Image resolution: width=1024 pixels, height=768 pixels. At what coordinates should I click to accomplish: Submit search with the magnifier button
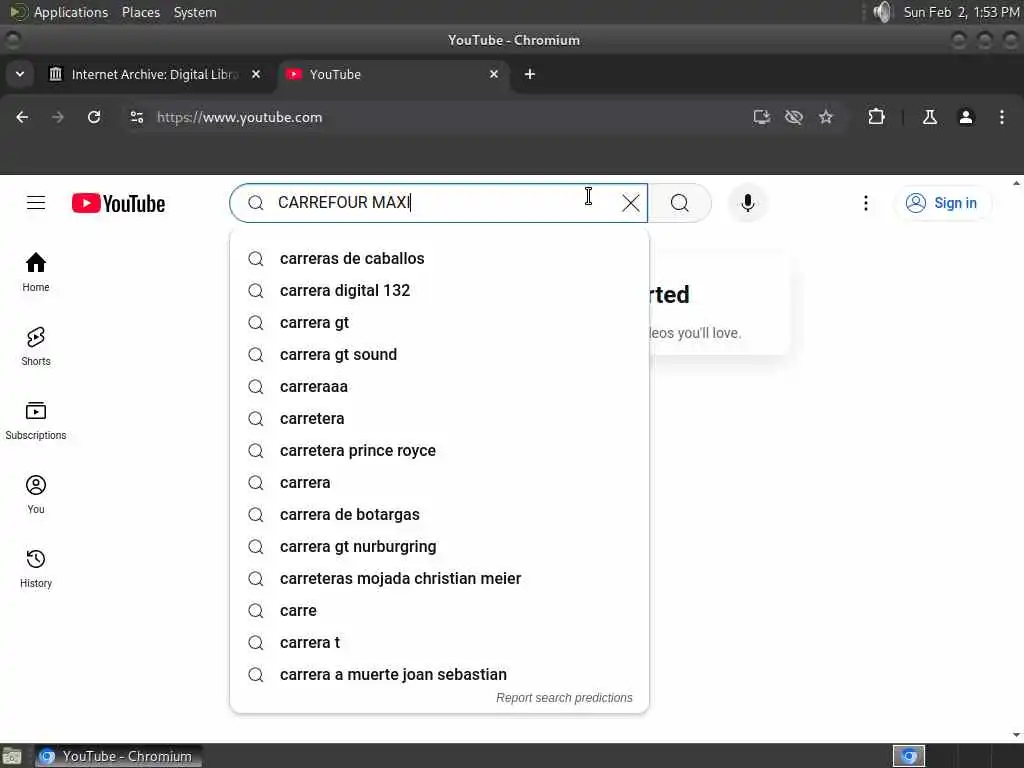(679, 203)
